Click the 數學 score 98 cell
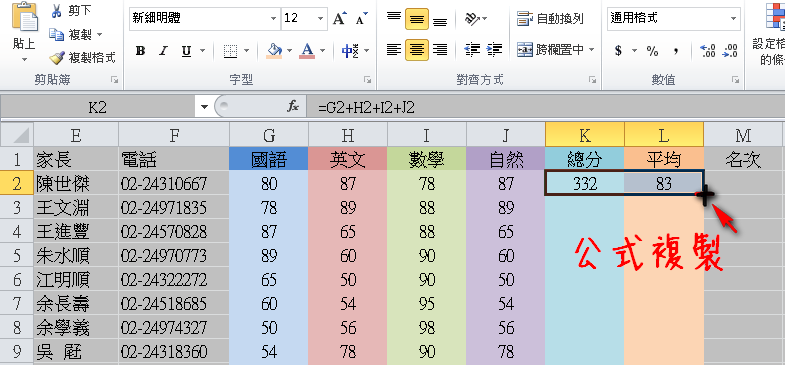785x365 pixels. pos(427,327)
